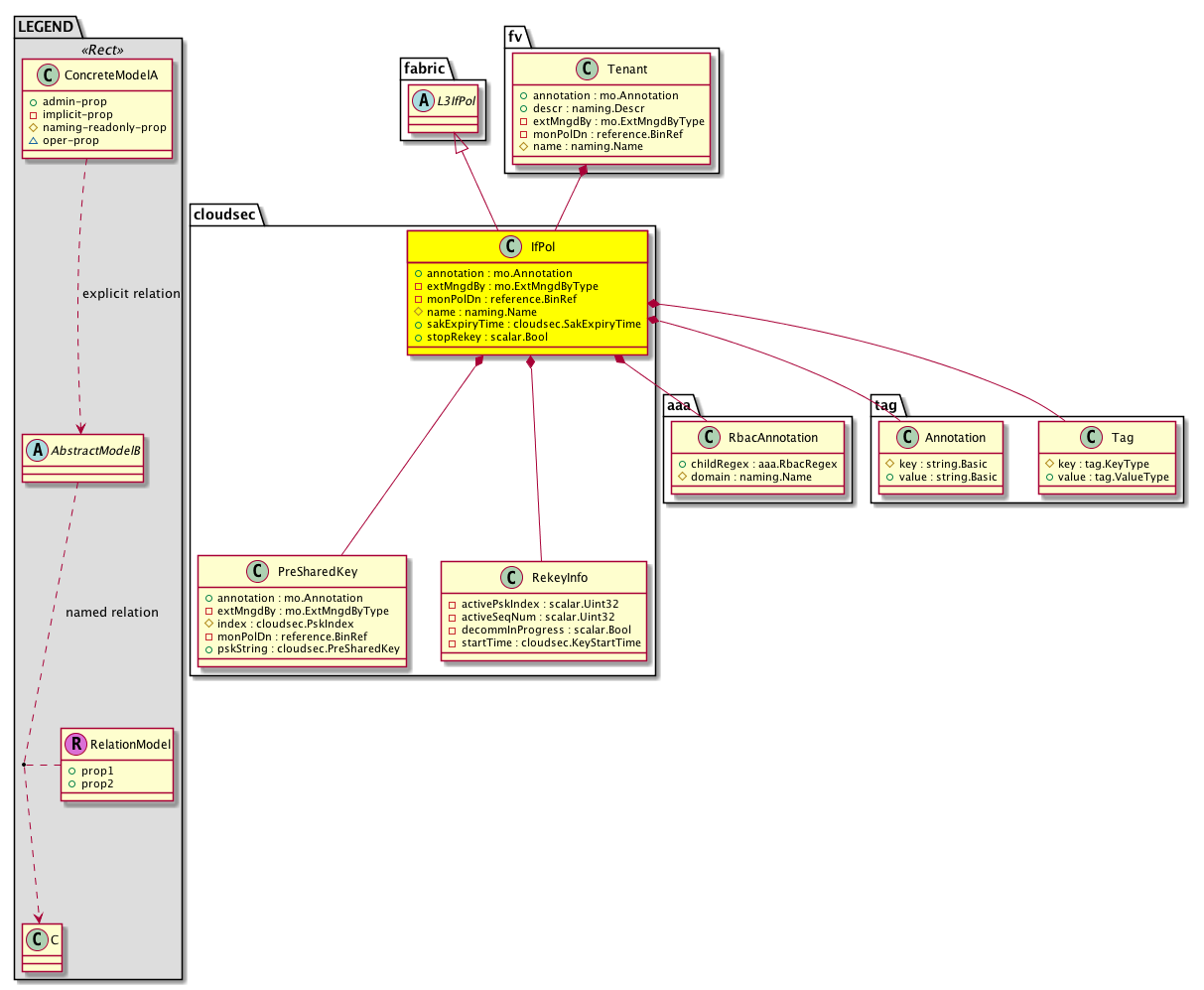Click the class icon next to IfPol
Viewport: 1204px width, 990px height.
coord(509,247)
